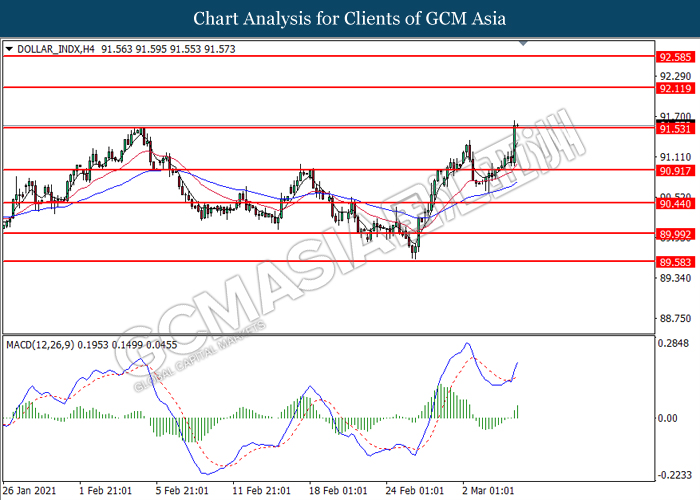Viewport: 700px width, 500px height.
Task: Click the triangle beside the DOLLAR_INDX,H4 symbol
Action: [9, 47]
